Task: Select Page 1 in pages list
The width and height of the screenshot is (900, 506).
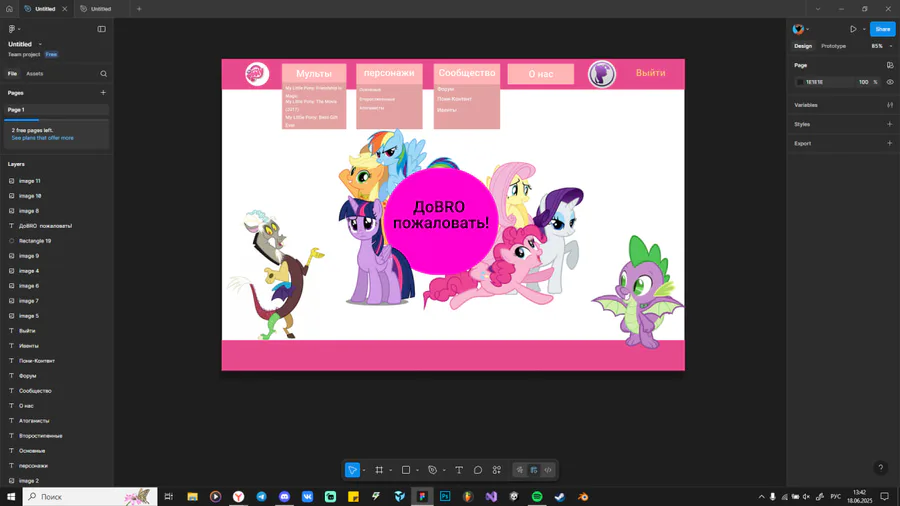Action: (x=56, y=110)
